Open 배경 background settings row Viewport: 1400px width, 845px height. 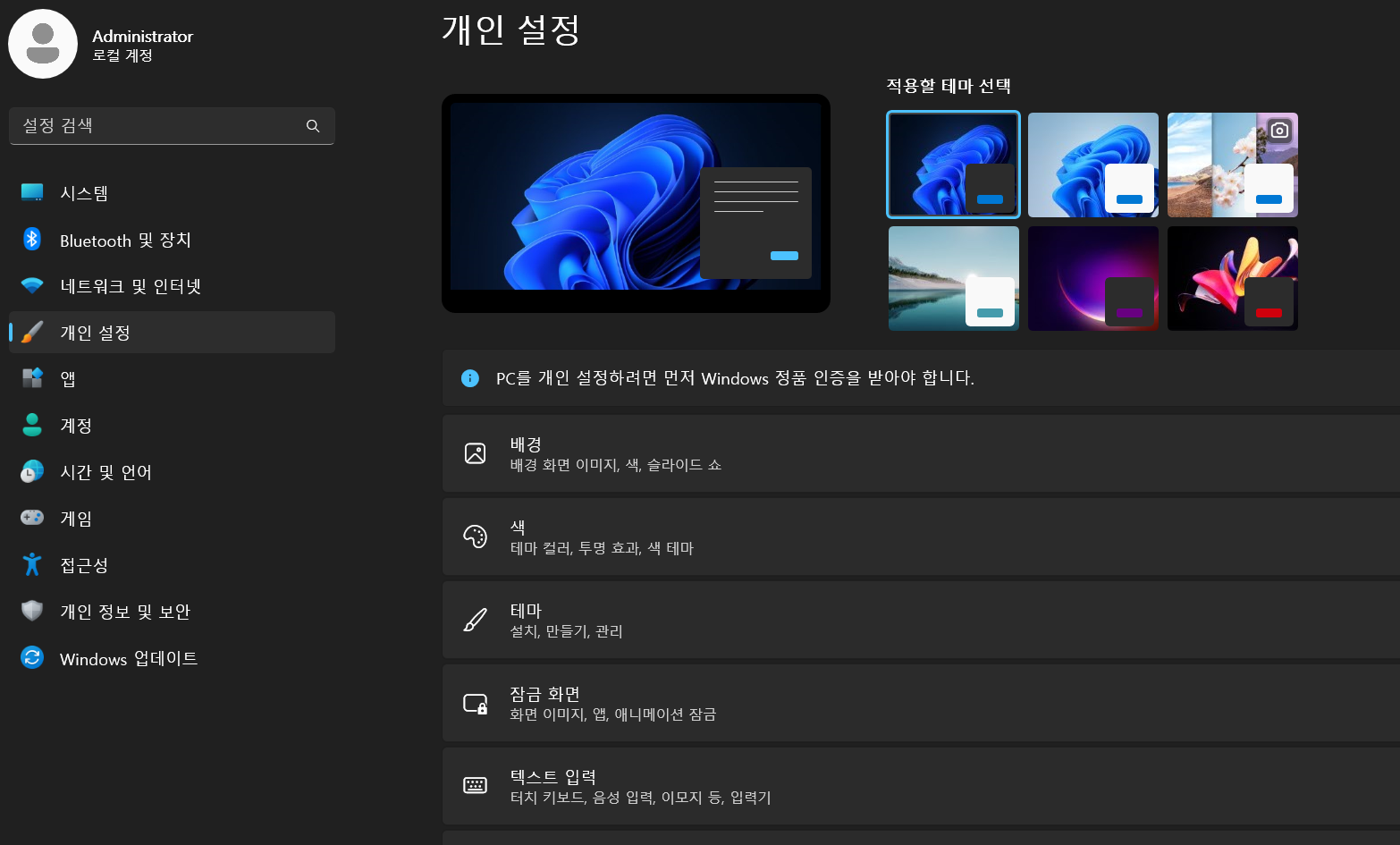[921, 453]
